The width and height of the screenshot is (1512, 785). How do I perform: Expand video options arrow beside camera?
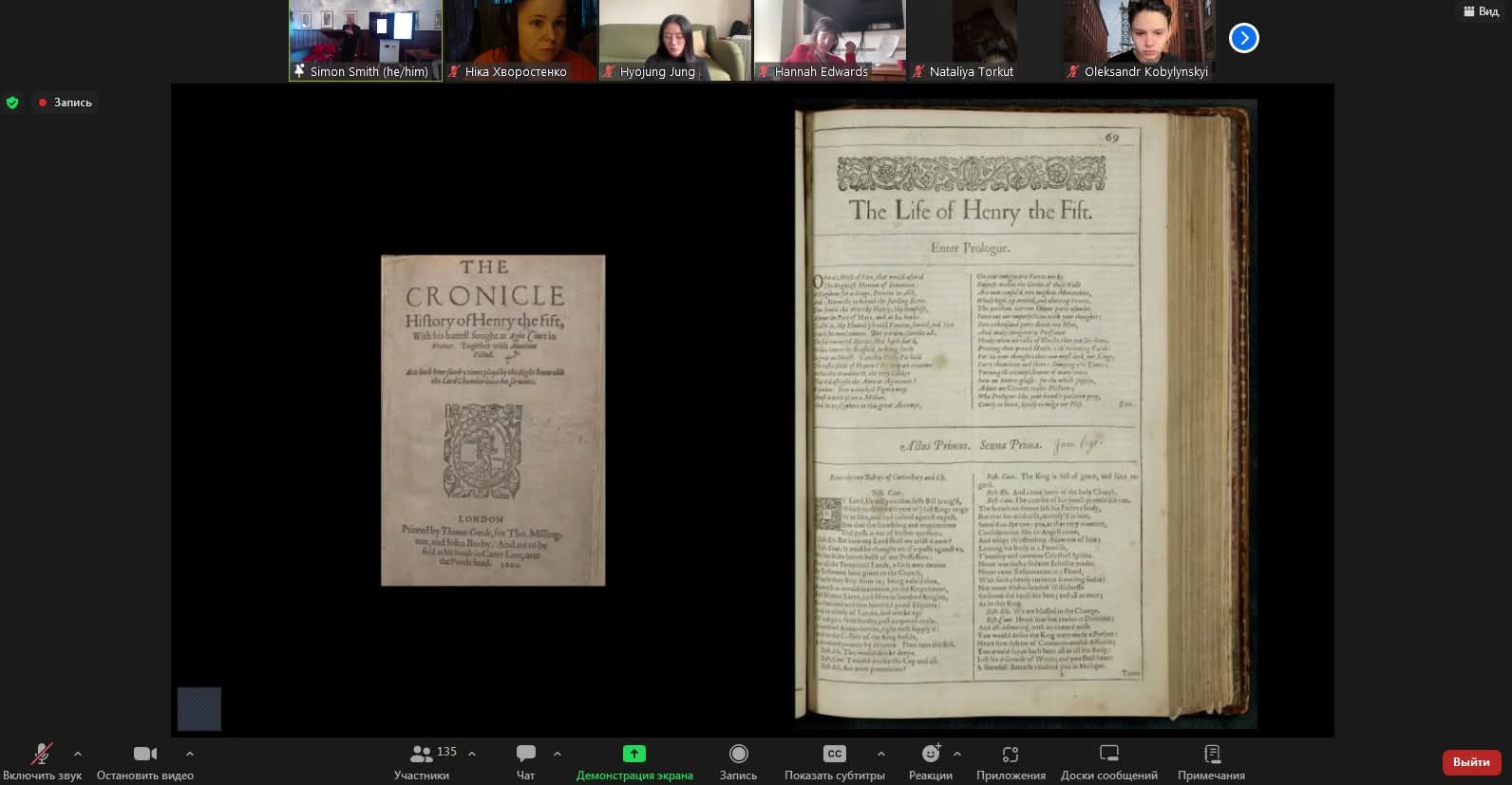pyautogui.click(x=190, y=754)
